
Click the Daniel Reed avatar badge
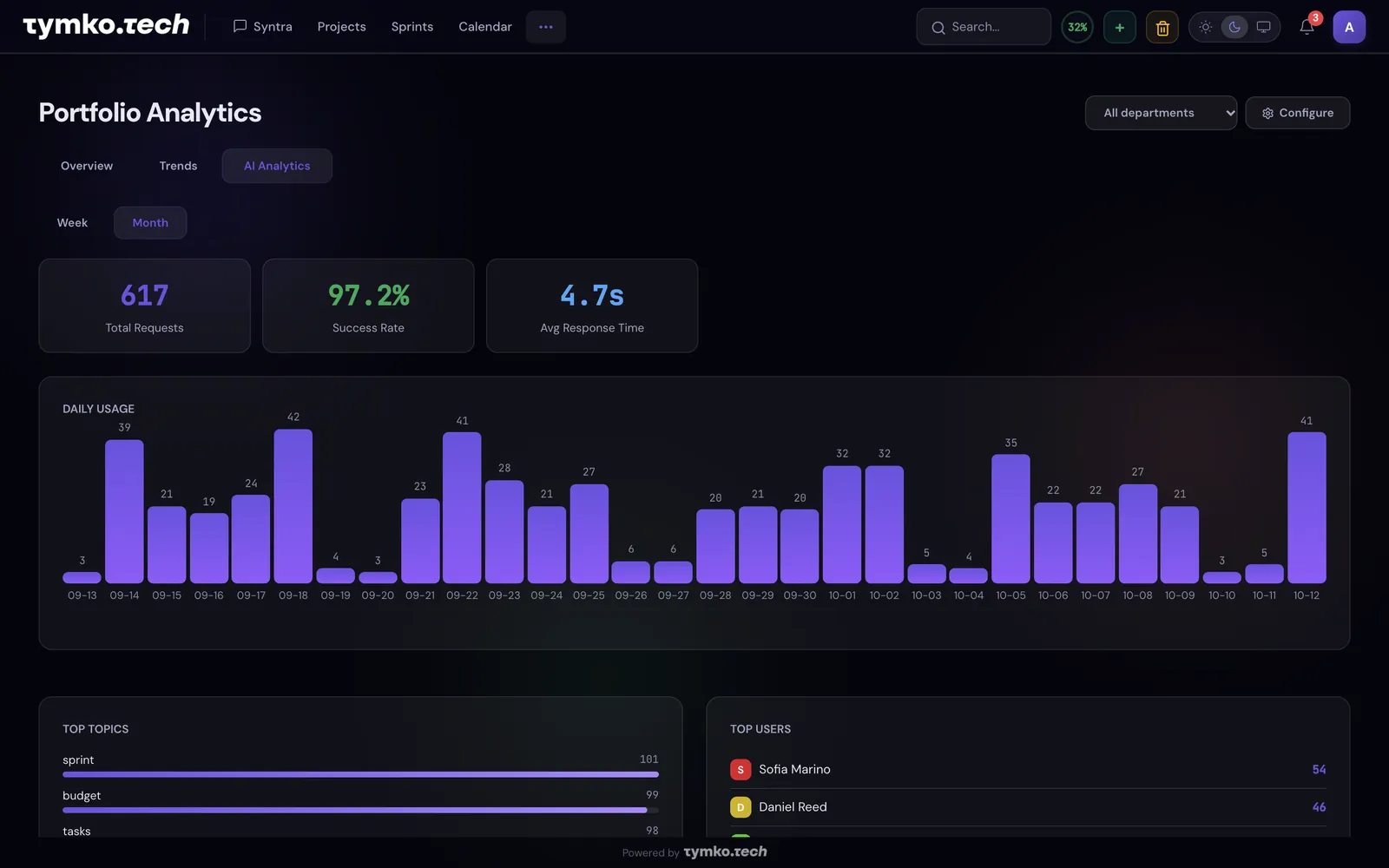tap(741, 807)
